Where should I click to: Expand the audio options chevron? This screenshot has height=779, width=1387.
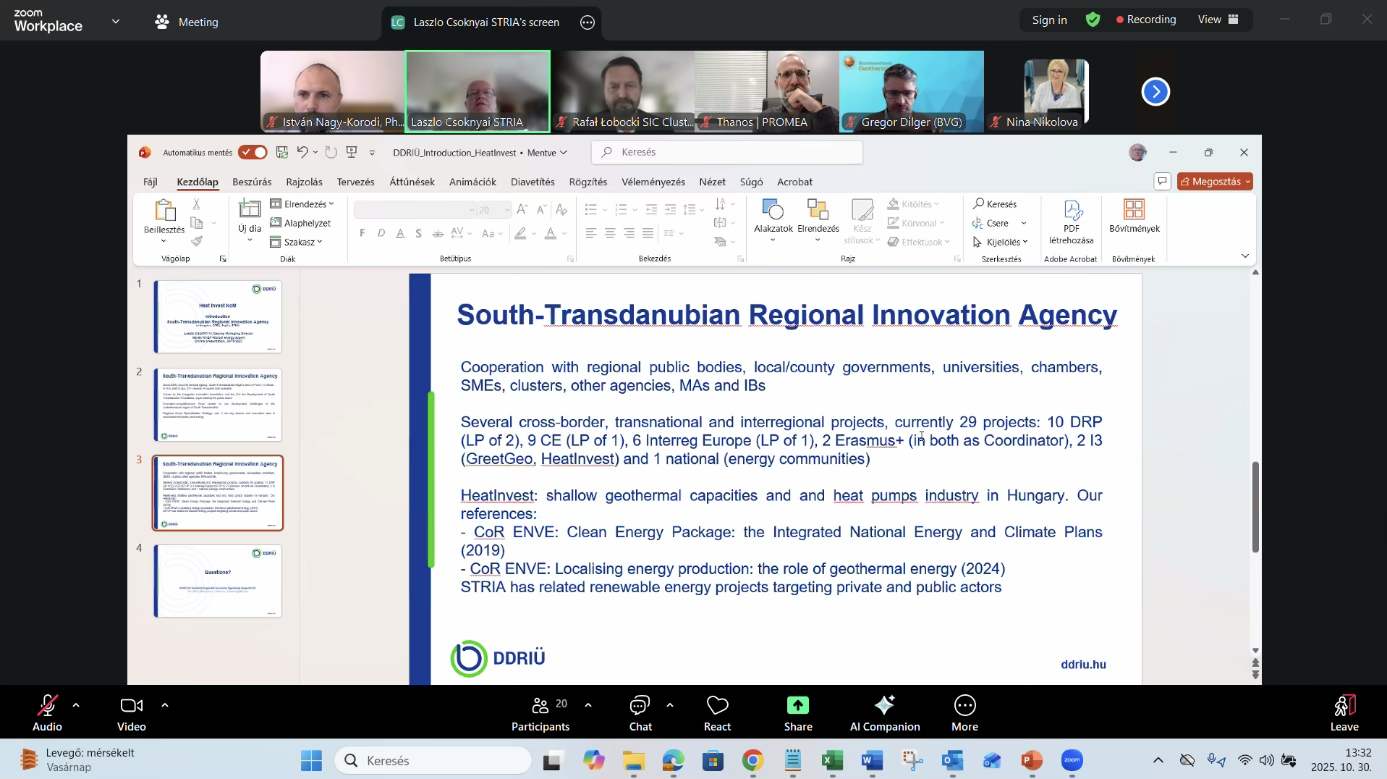click(x=76, y=705)
